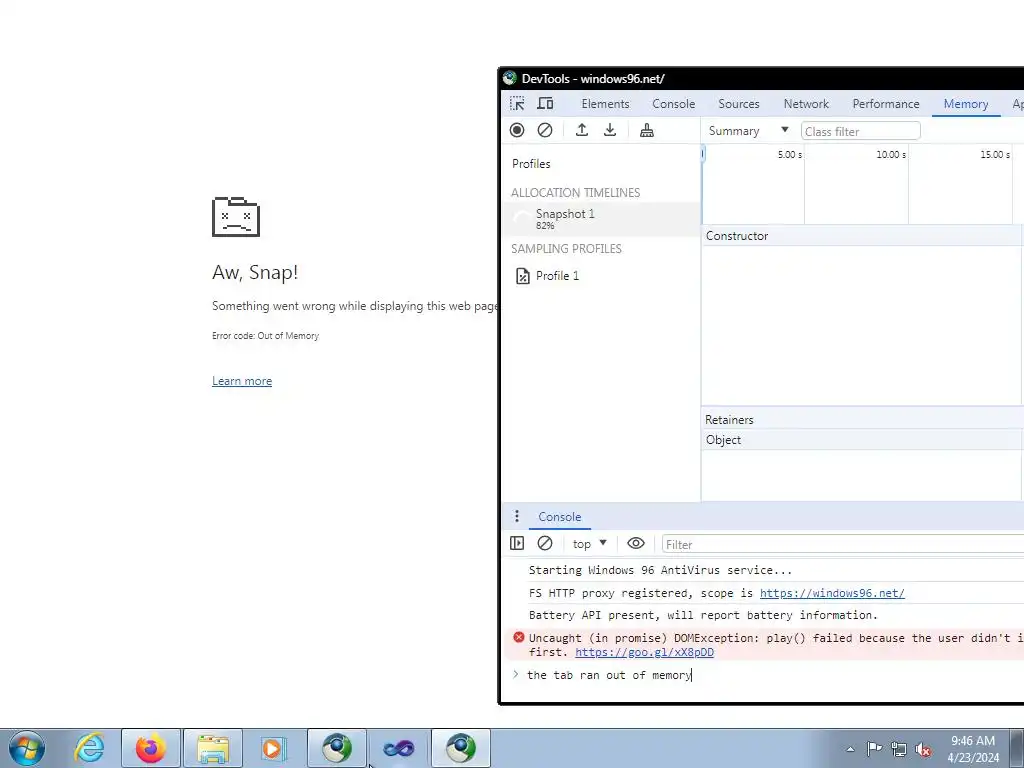Screen dimensions: 1024x768
Task: Show hidden tray icons arrow
Action: (x=850, y=749)
